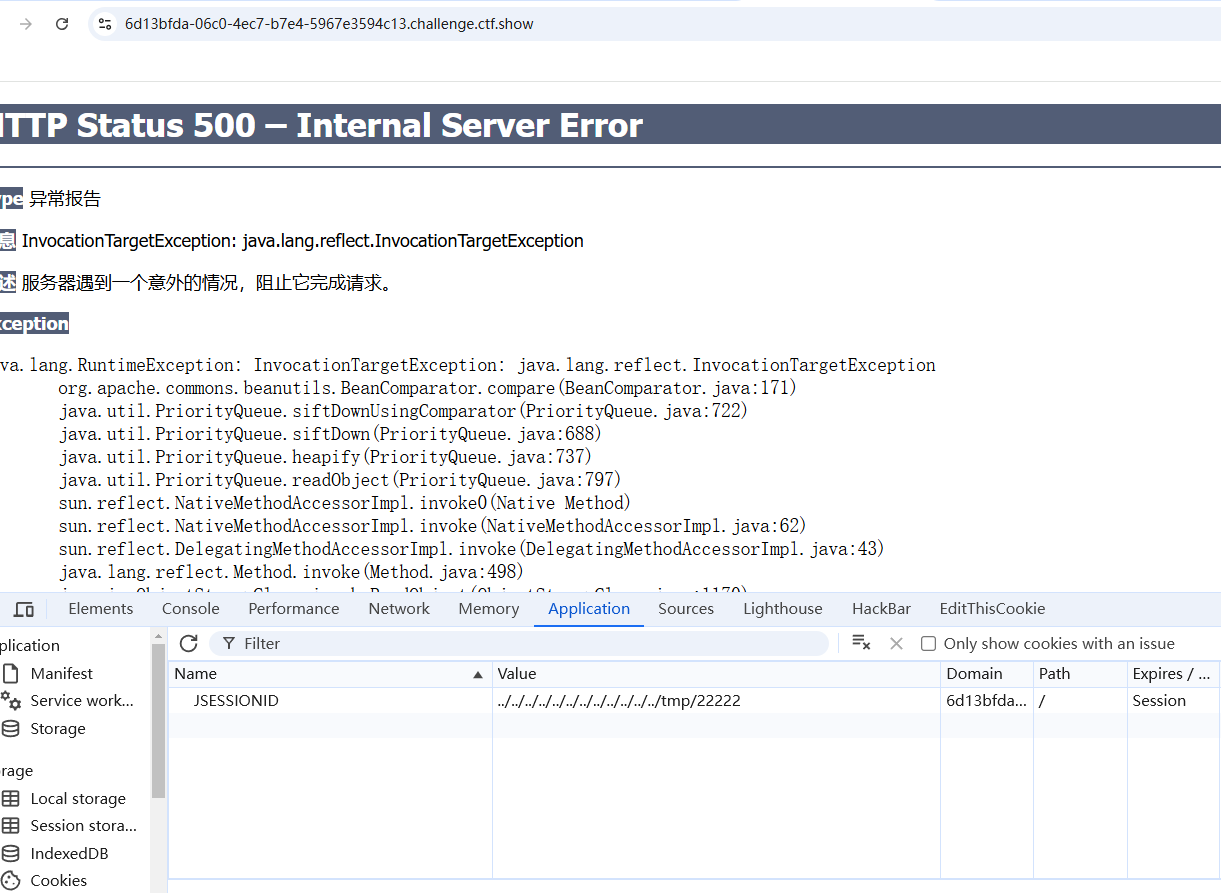Refresh the cookies table with reload icon
This screenshot has width=1221, height=893.
pos(189,643)
